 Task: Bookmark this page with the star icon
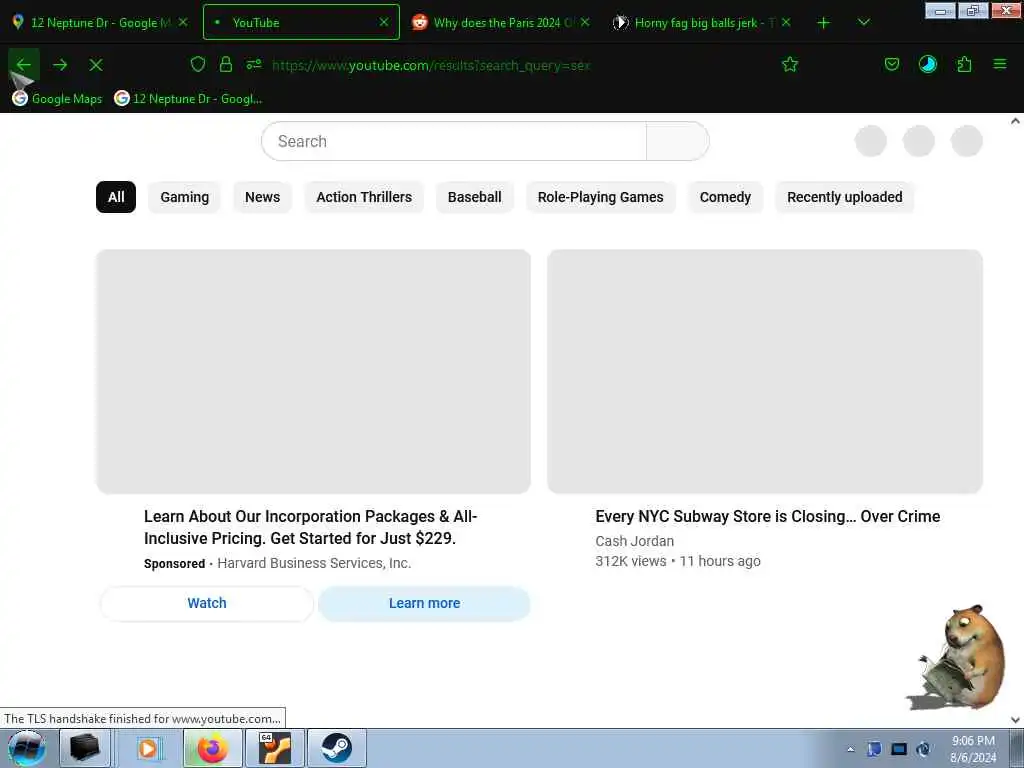pos(790,64)
